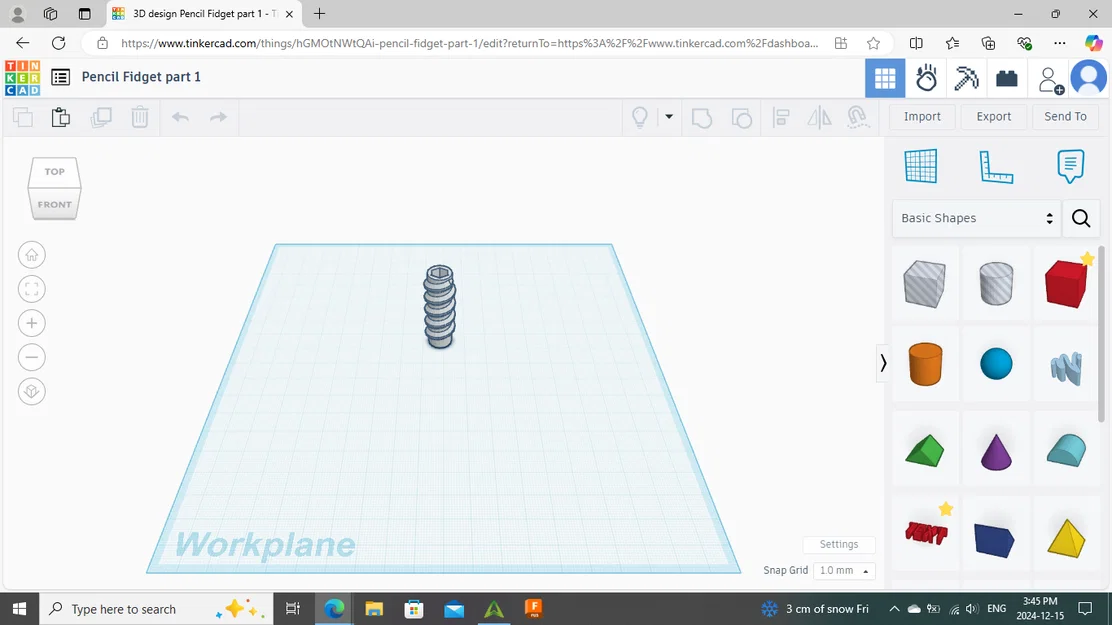Collapse the shapes panel chevron
Viewport: 1112px width, 625px height.
pos(883,363)
